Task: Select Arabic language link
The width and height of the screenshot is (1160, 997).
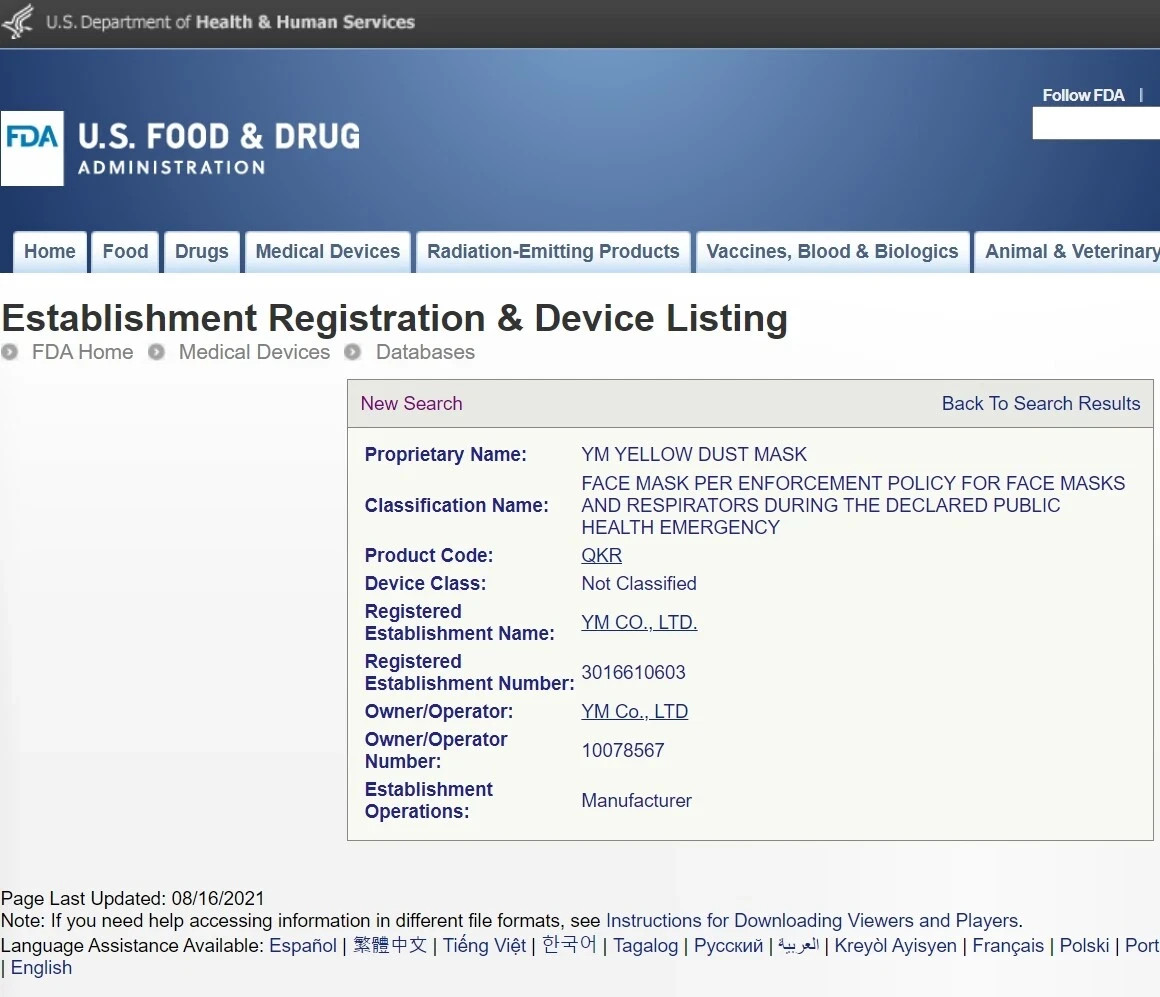Action: [x=798, y=946]
